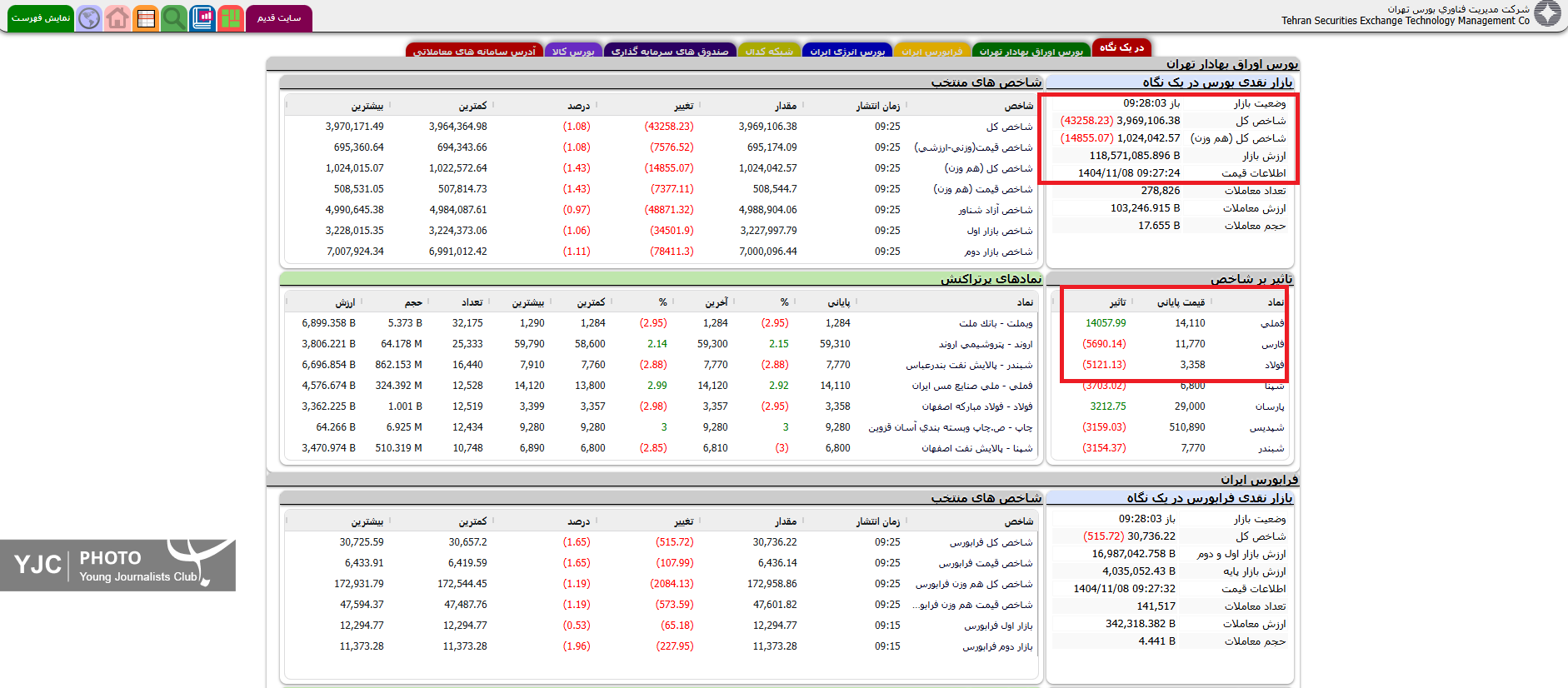Viewport: 1568px width, 688px height.
Task: Open 'شپنا - پالایش نفت اصفهان' link
Action: pos(977,448)
